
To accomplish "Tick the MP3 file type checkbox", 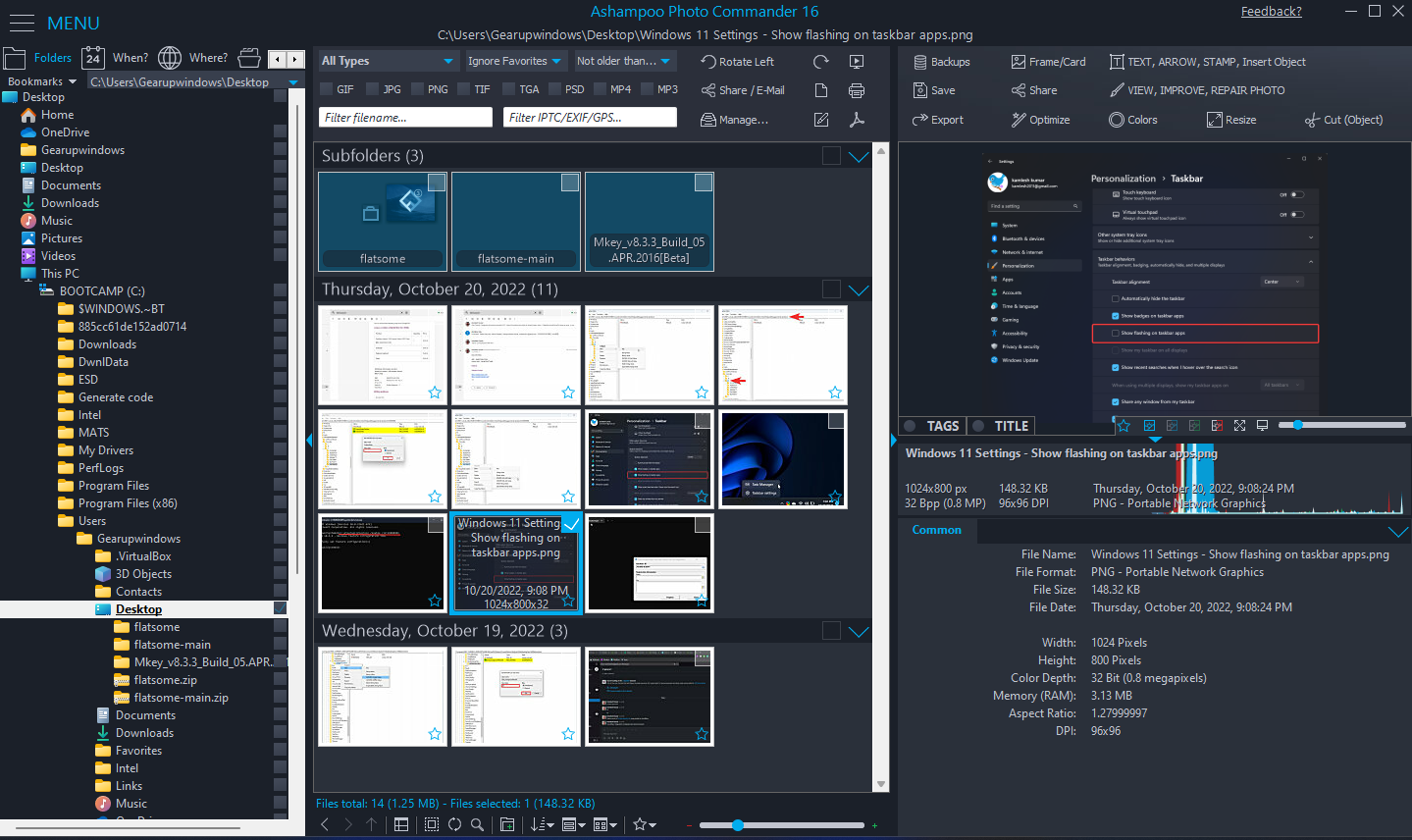I will pyautogui.click(x=647, y=89).
